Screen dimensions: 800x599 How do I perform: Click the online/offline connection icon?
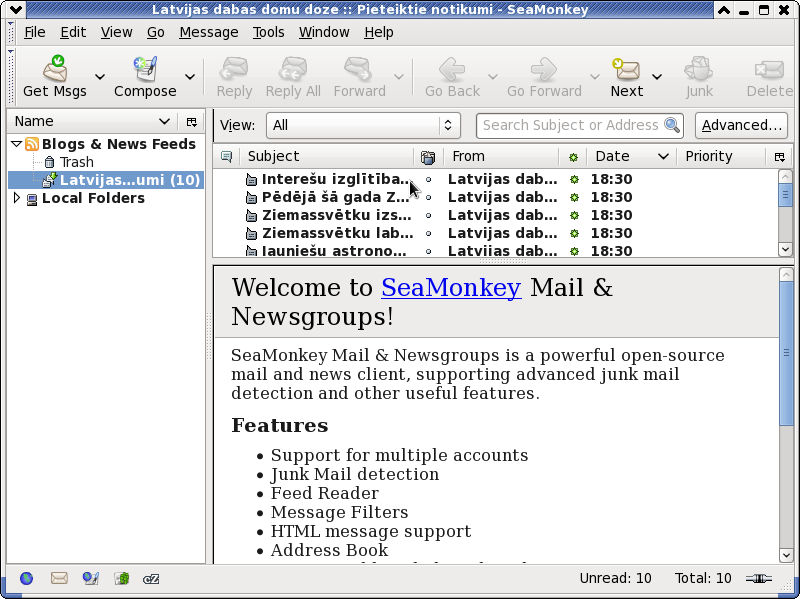(759, 578)
